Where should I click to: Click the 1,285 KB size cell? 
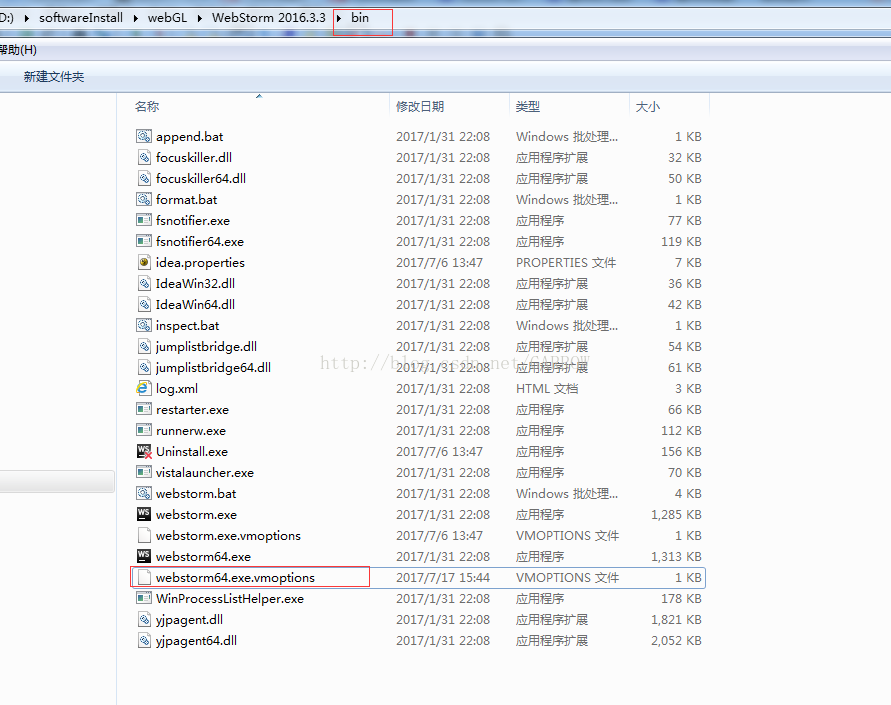[676, 515]
